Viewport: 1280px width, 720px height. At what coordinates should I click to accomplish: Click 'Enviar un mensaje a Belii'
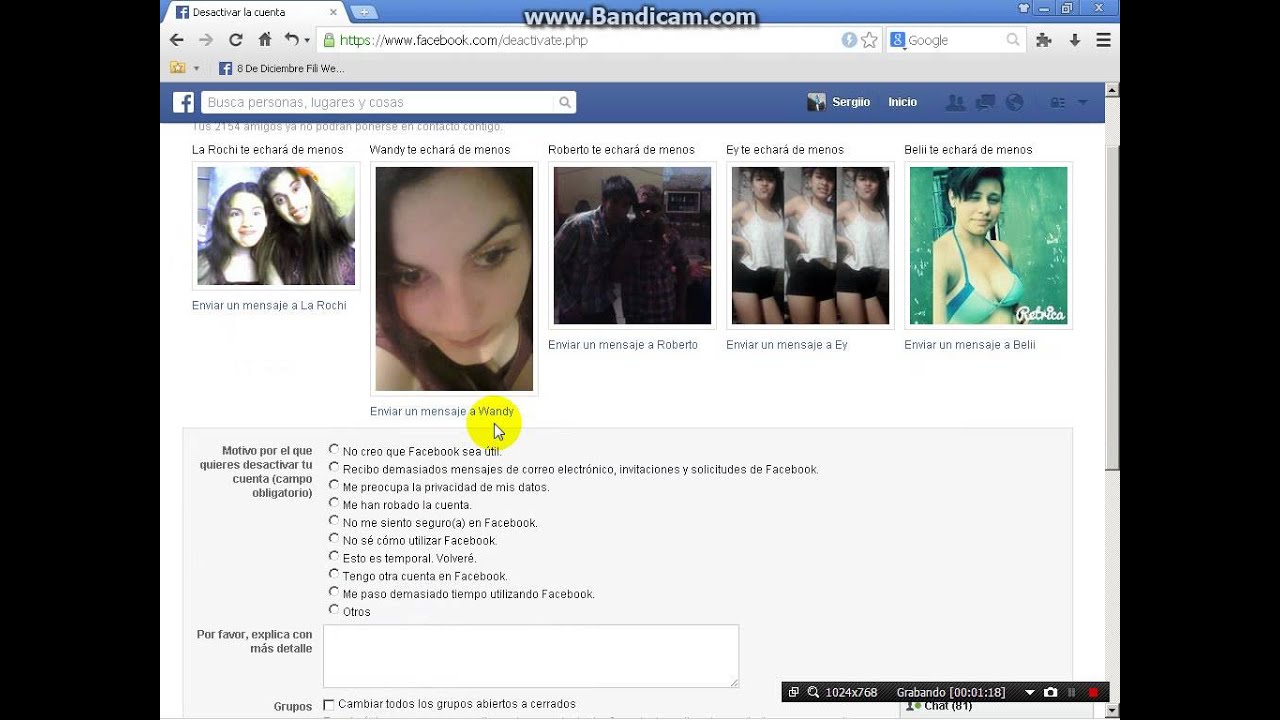[x=970, y=344]
